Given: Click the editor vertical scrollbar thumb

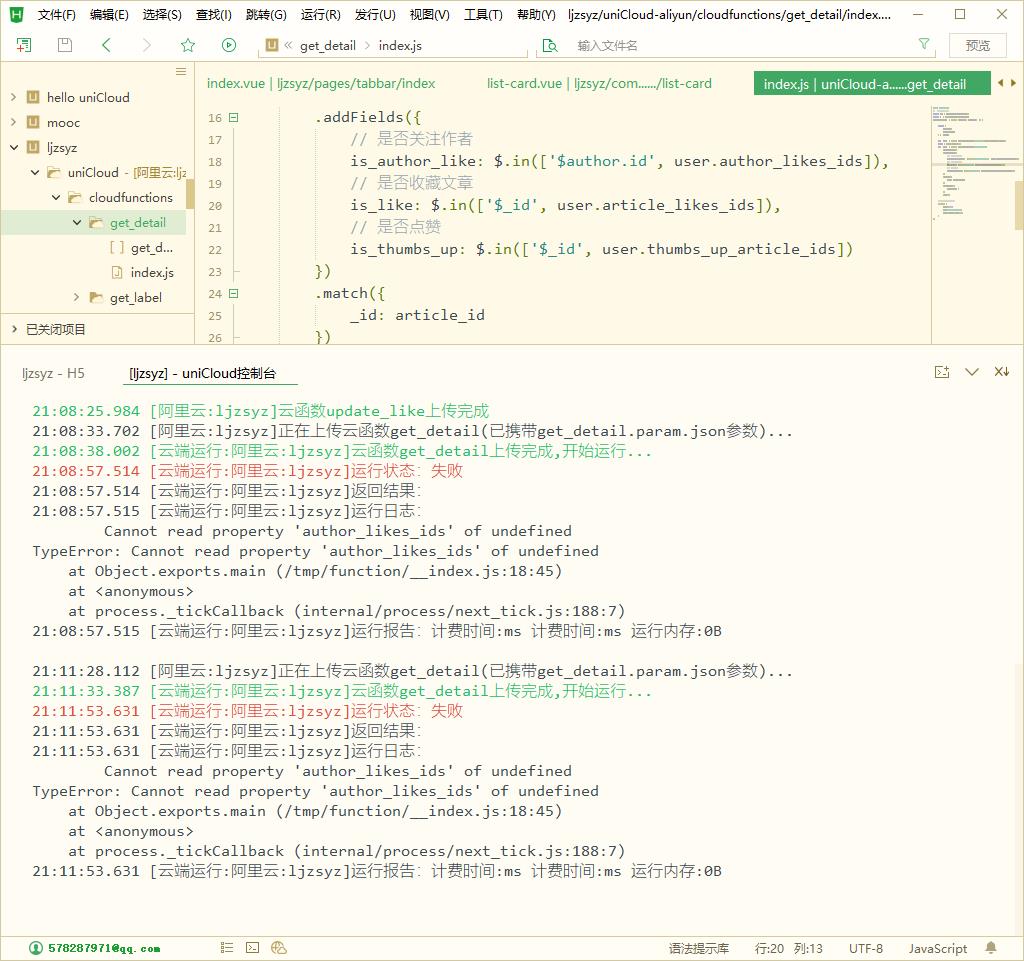Looking at the screenshot, I should (1019, 206).
